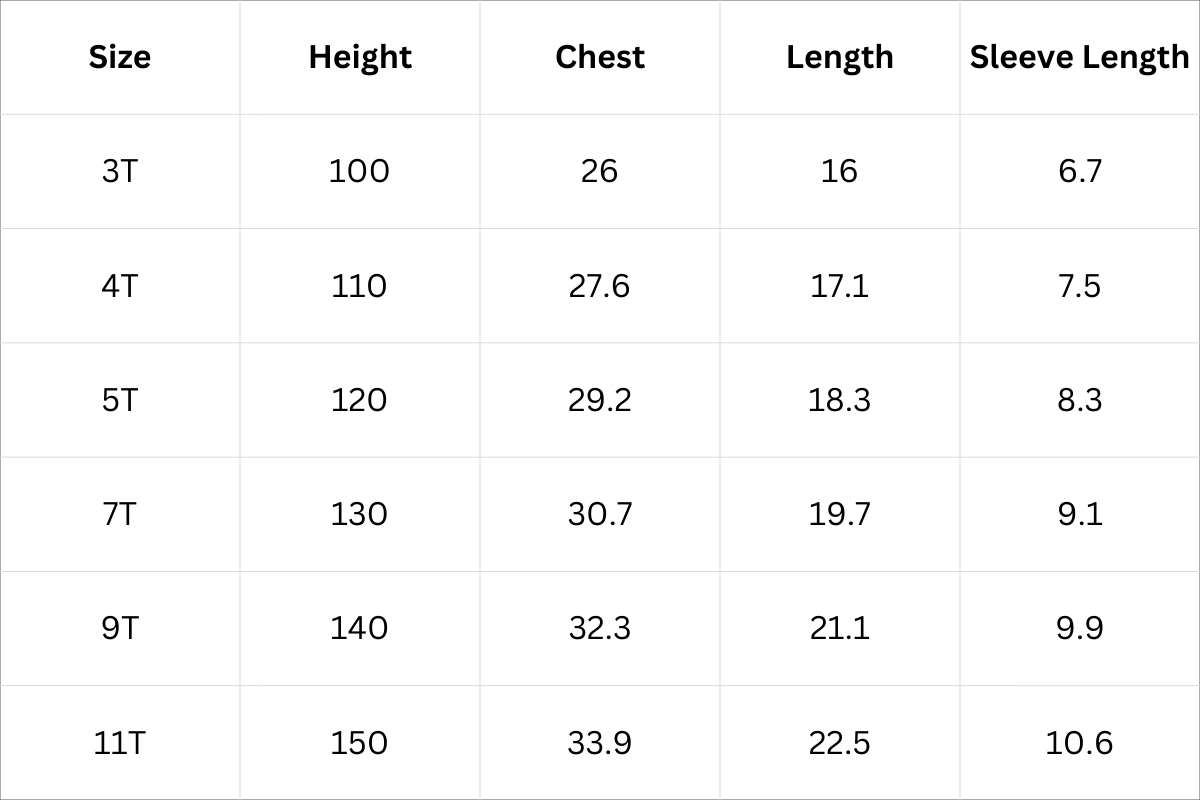Image resolution: width=1200 pixels, height=800 pixels.
Task: Click chest measurement 27.6
Action: coord(600,286)
